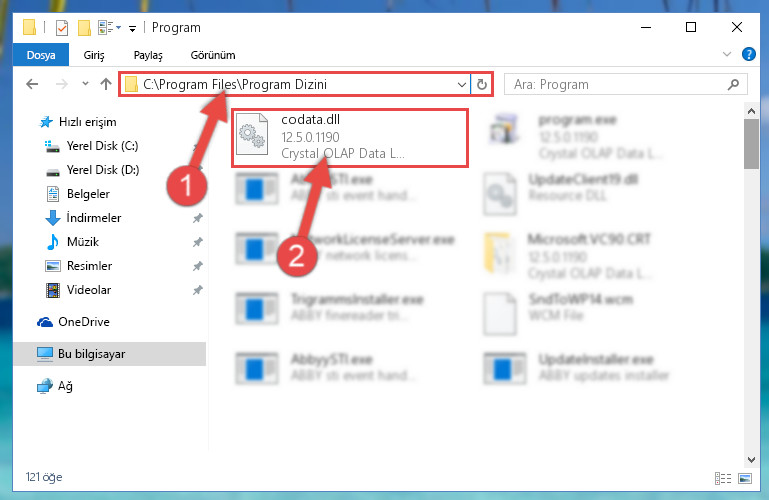Refresh the current folder

482,84
